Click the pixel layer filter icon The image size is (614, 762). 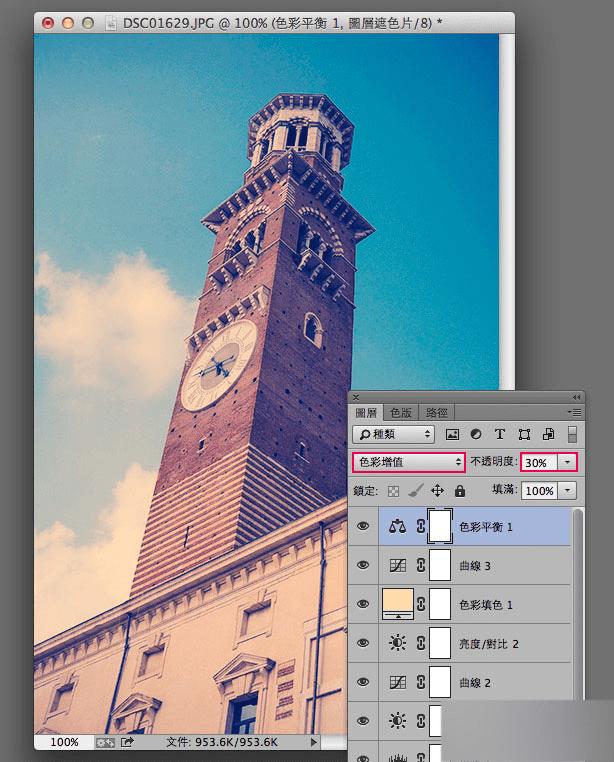452,434
